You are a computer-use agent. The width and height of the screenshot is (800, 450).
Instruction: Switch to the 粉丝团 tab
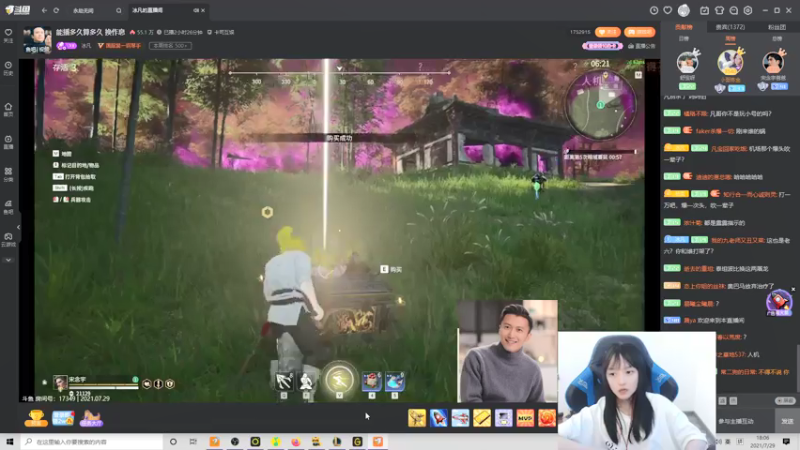pos(777,27)
